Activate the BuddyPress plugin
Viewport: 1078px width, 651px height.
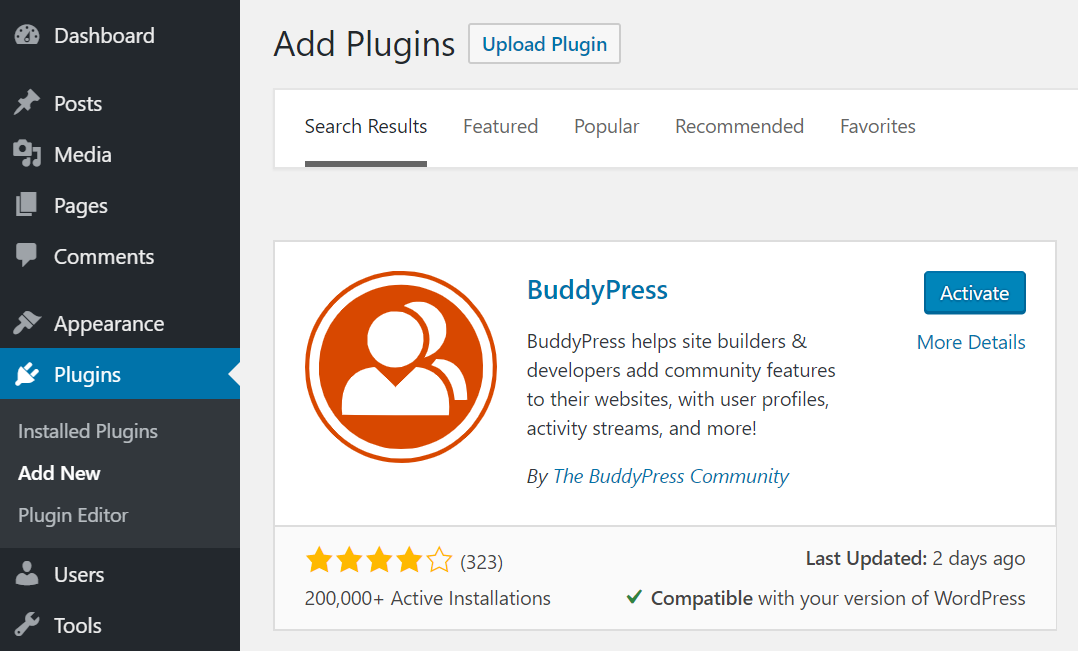pyautogui.click(x=974, y=292)
